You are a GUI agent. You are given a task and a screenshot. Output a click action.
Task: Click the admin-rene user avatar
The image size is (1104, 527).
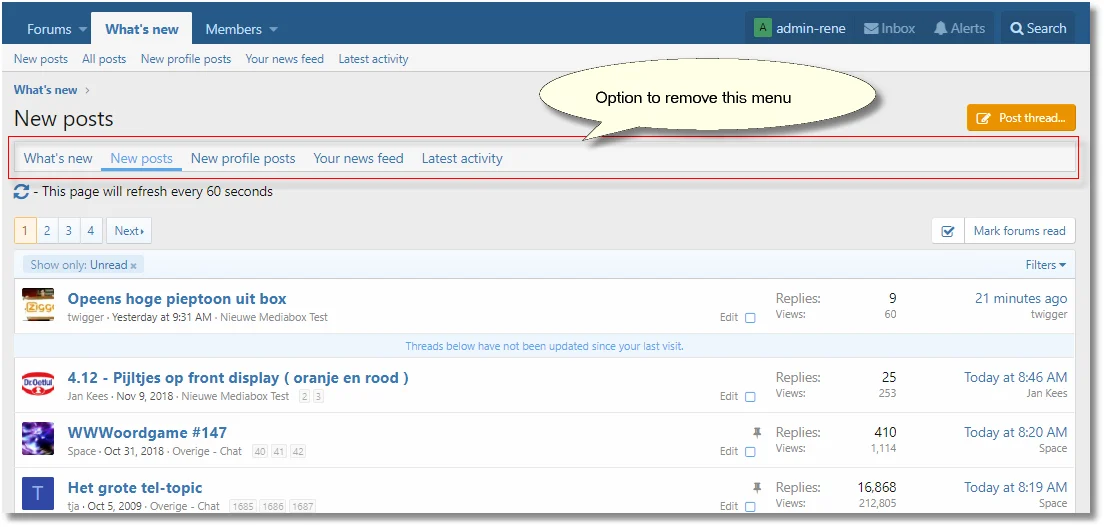pos(763,28)
